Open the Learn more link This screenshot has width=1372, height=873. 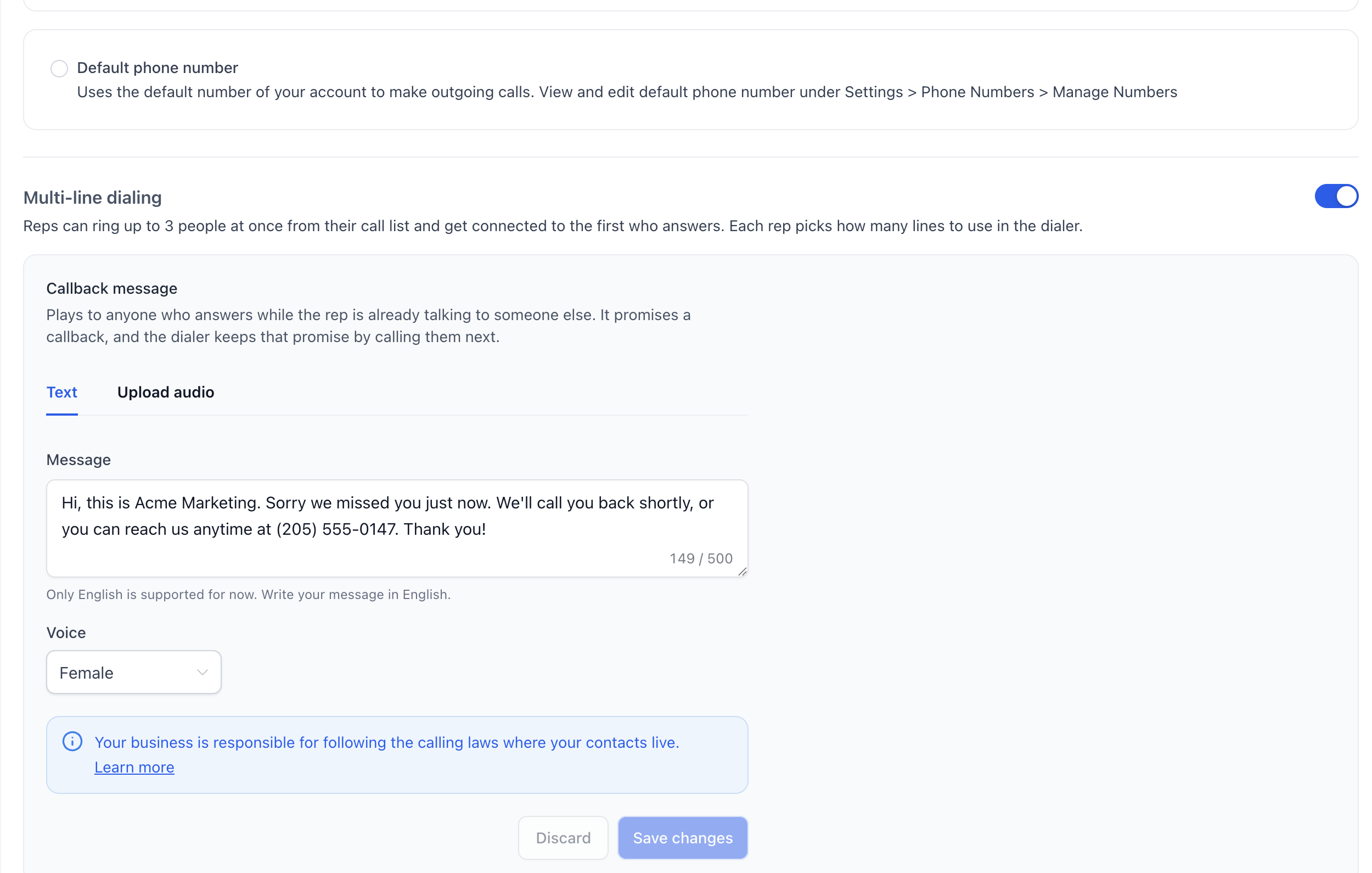point(134,767)
